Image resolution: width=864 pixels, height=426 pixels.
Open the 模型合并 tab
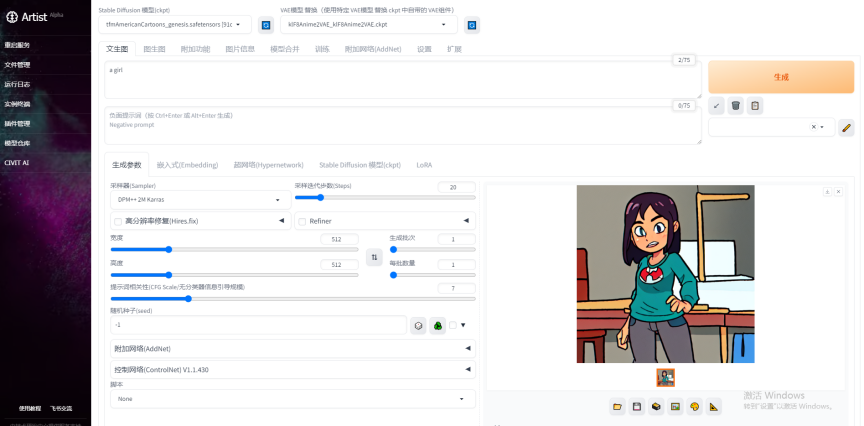click(284, 49)
